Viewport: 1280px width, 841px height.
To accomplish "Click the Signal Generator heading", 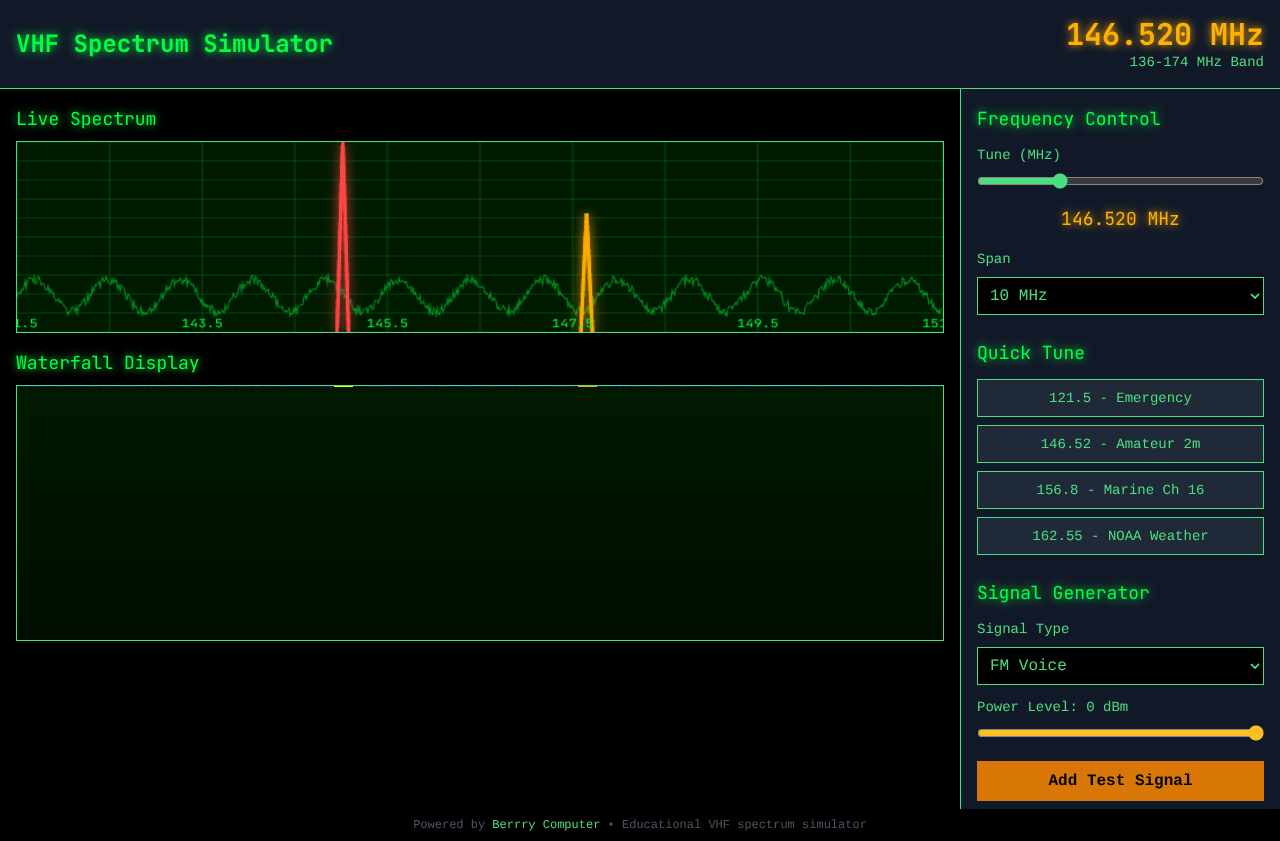I will [x=1063, y=593].
